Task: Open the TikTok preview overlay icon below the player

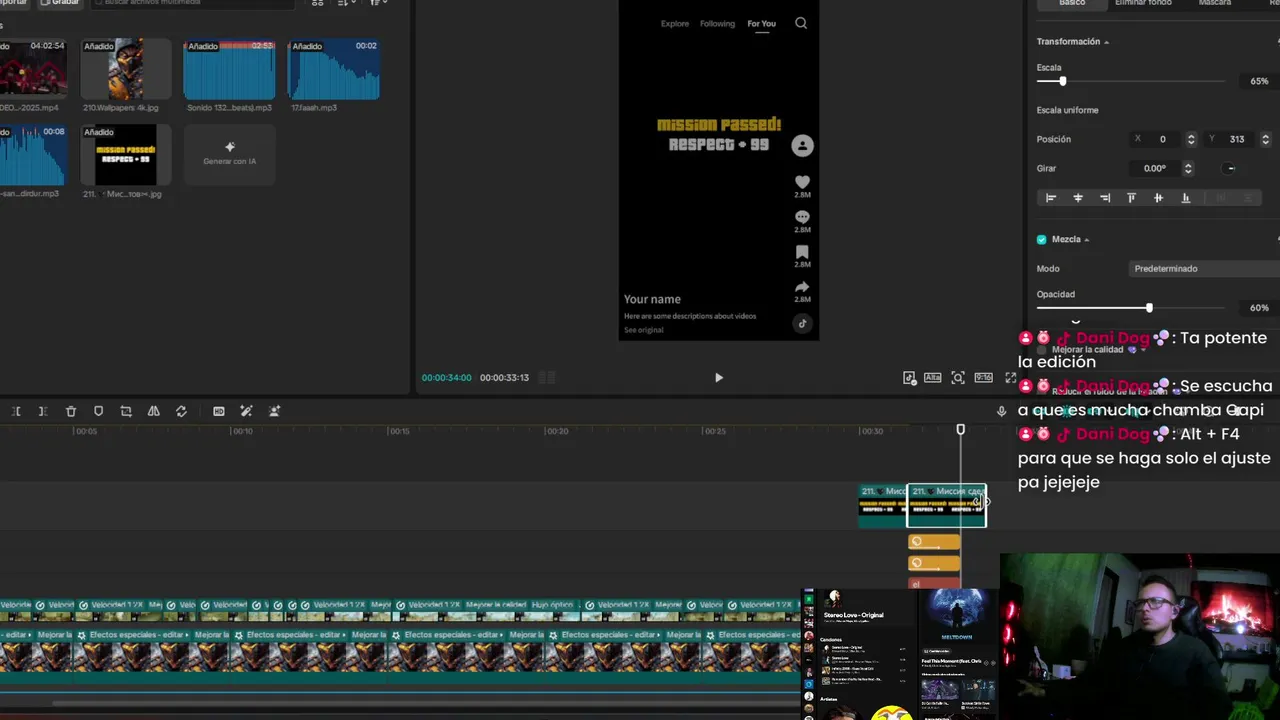Action: [x=909, y=377]
